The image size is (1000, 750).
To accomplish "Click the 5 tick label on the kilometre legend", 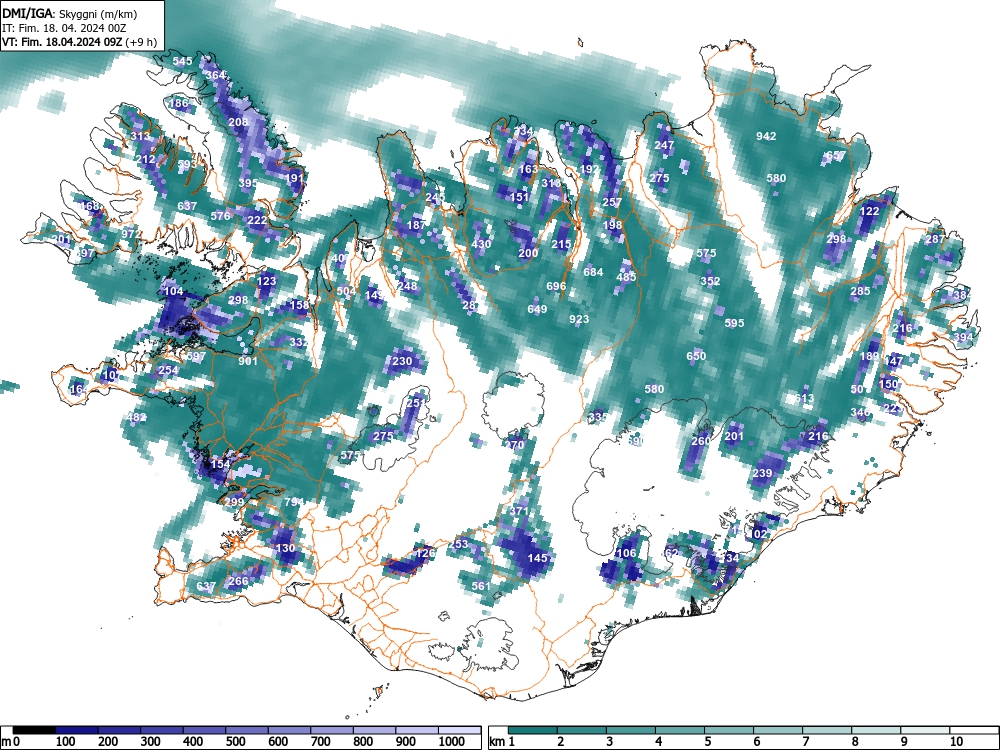I will [708, 742].
